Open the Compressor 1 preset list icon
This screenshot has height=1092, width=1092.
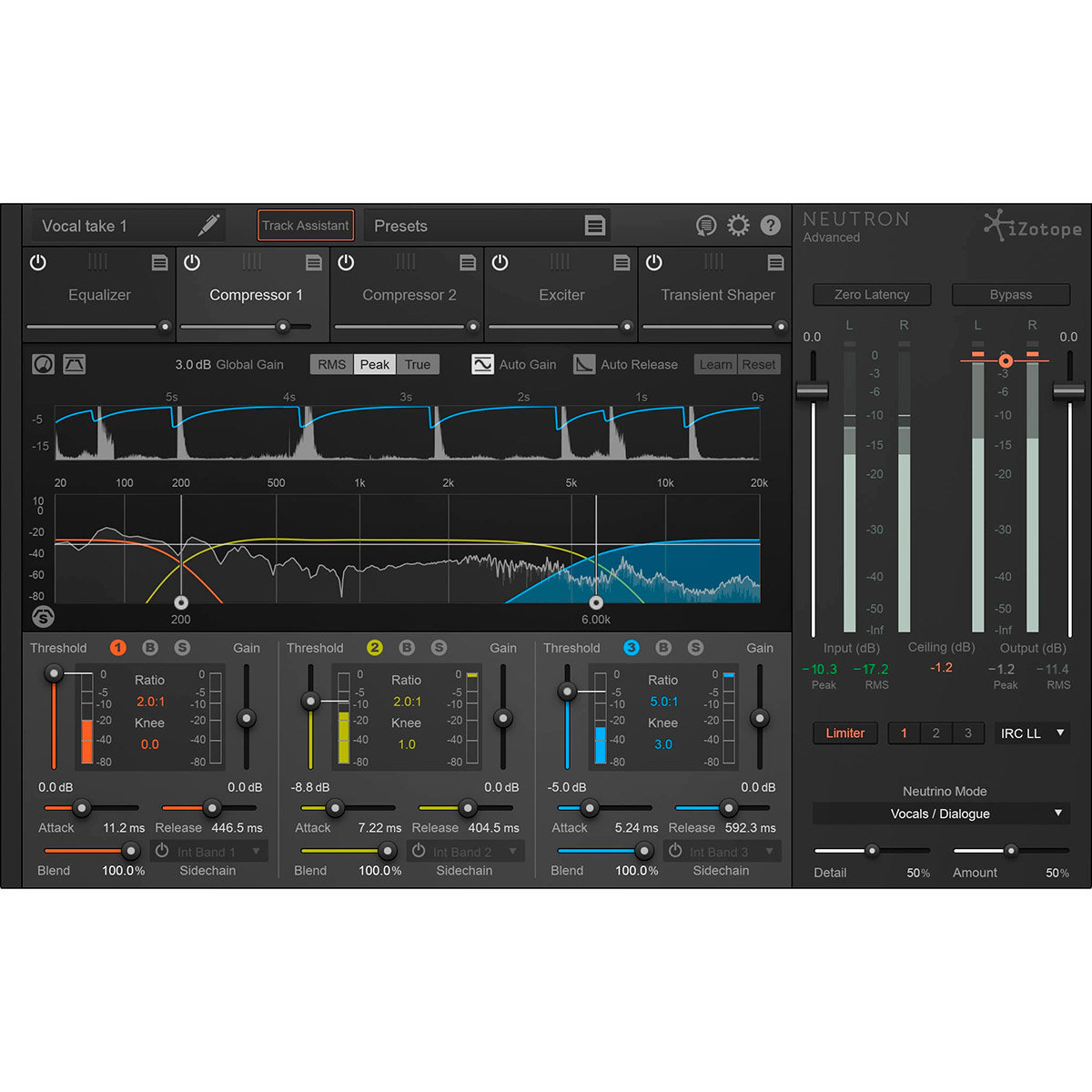click(314, 262)
